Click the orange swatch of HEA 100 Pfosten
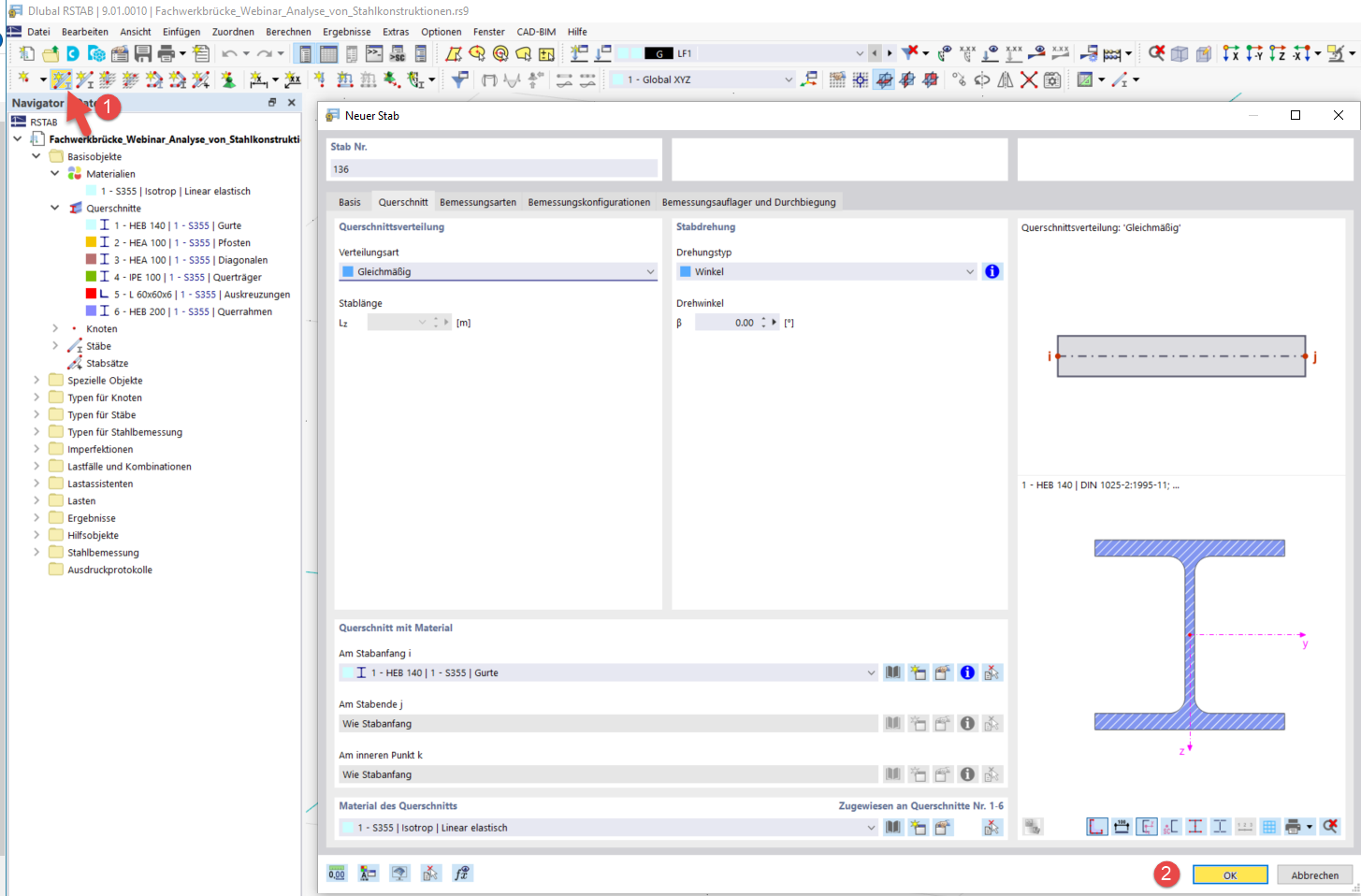This screenshot has height=896, width=1361. click(91, 242)
